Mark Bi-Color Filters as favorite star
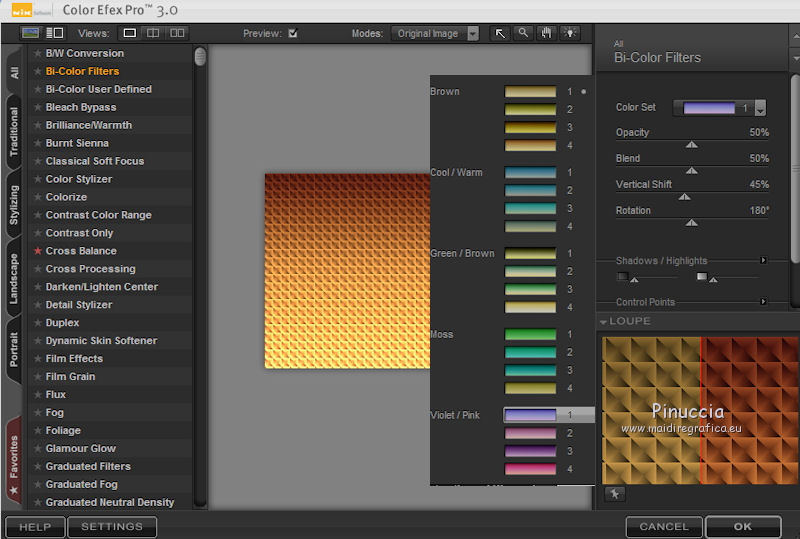This screenshot has width=800, height=539. coord(38,72)
